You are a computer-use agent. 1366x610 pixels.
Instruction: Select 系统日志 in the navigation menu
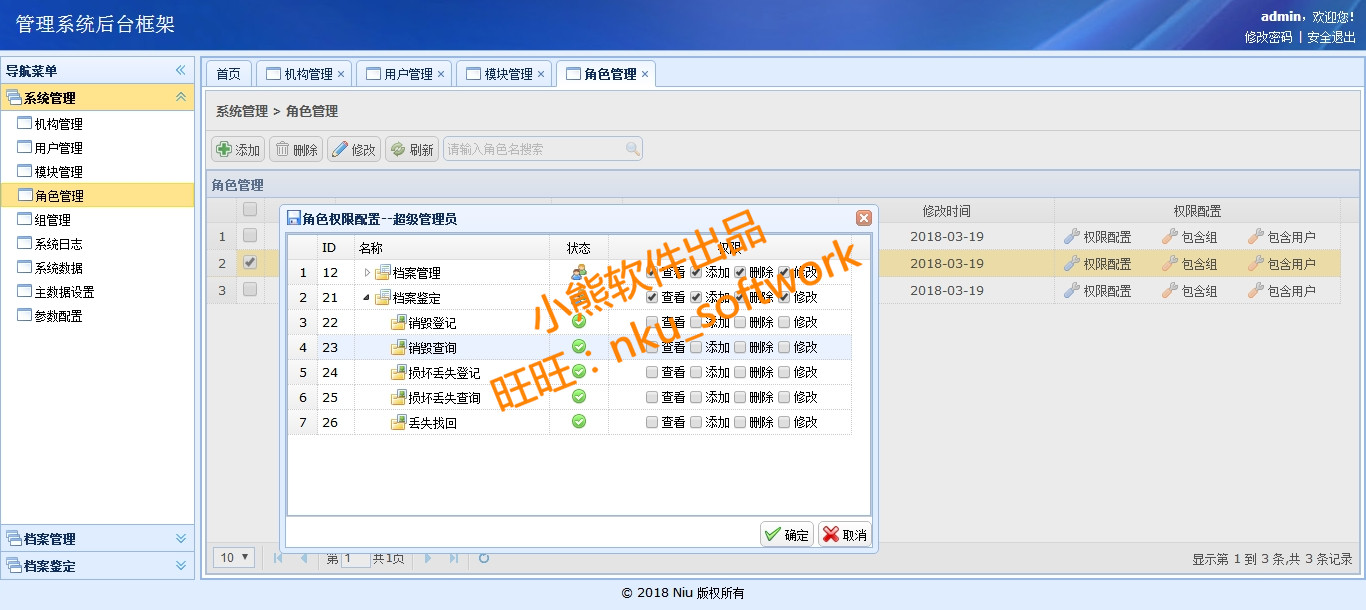[x=58, y=244]
